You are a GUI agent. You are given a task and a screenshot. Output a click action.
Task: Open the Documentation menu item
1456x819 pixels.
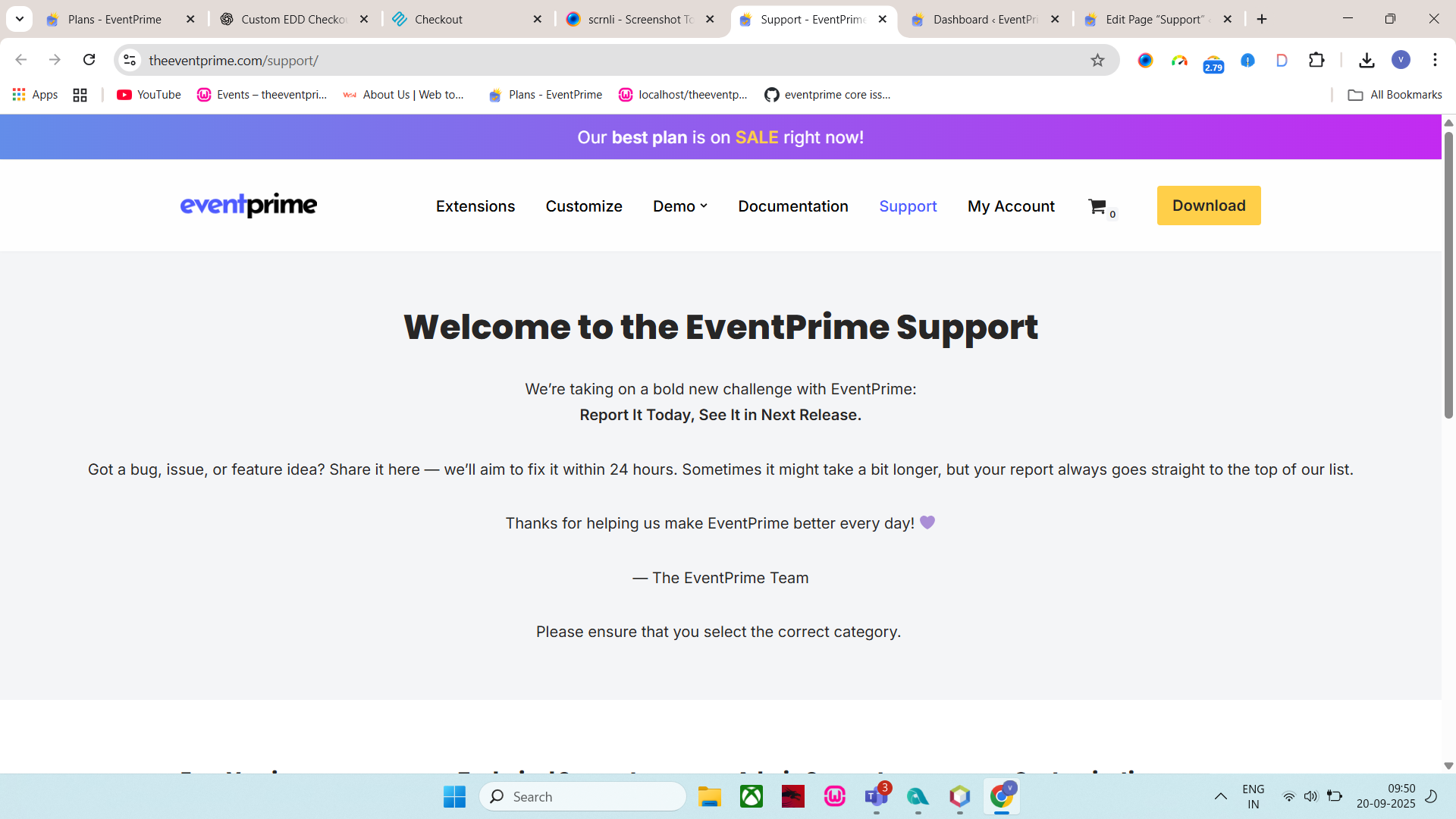point(792,206)
